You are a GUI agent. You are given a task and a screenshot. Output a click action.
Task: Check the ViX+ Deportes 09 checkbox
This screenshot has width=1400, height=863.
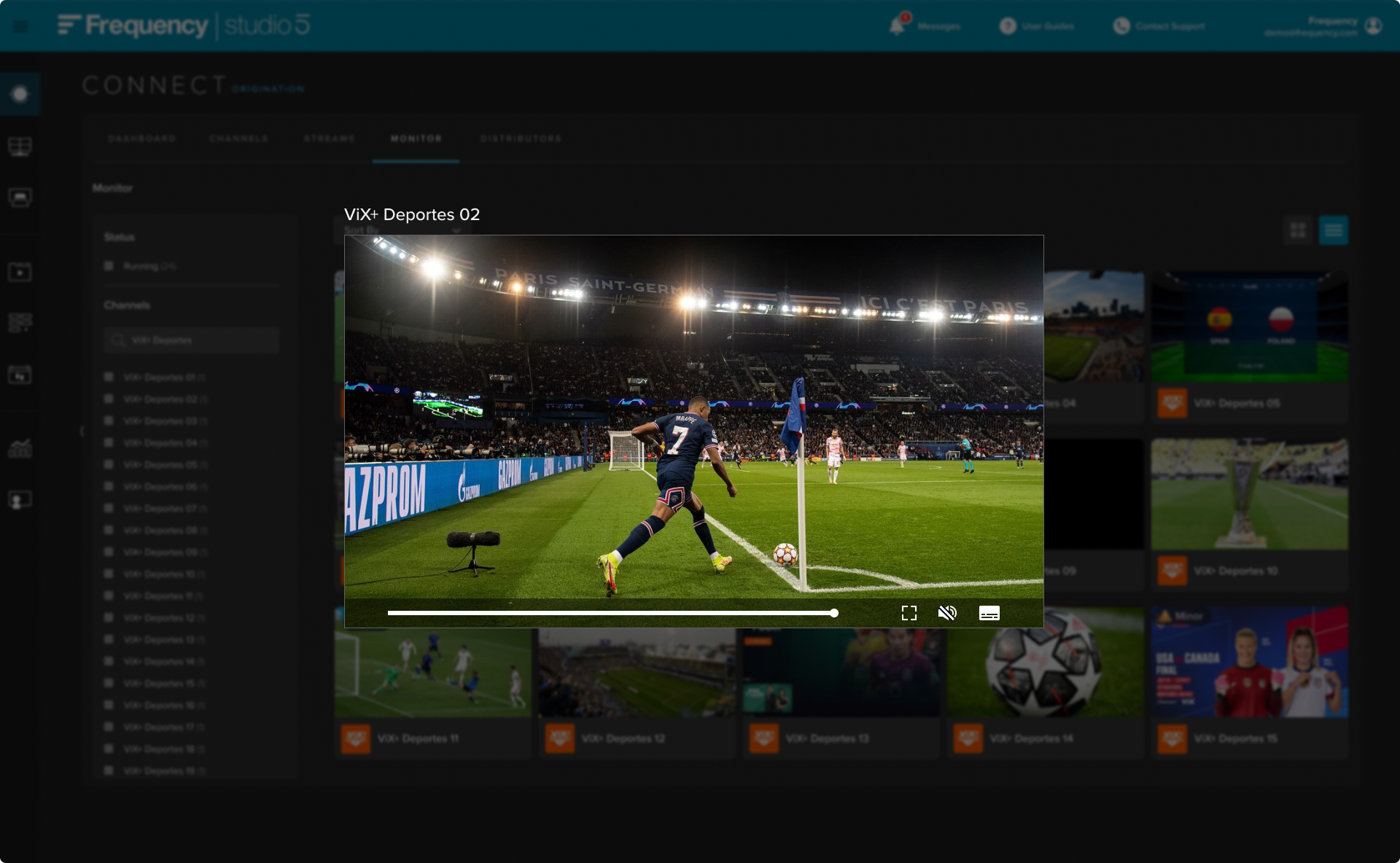pyautogui.click(x=109, y=552)
